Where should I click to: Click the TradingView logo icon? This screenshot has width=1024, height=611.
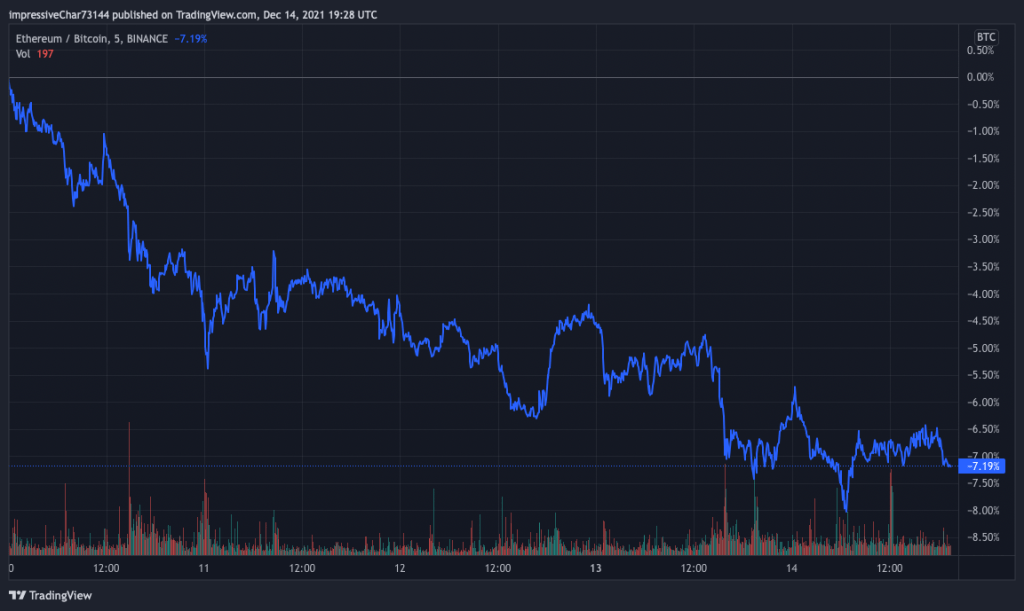[x=18, y=595]
